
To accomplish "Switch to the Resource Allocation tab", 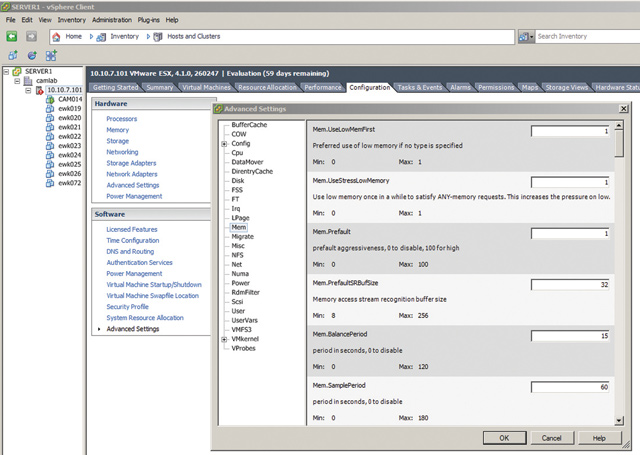I will click(267, 87).
